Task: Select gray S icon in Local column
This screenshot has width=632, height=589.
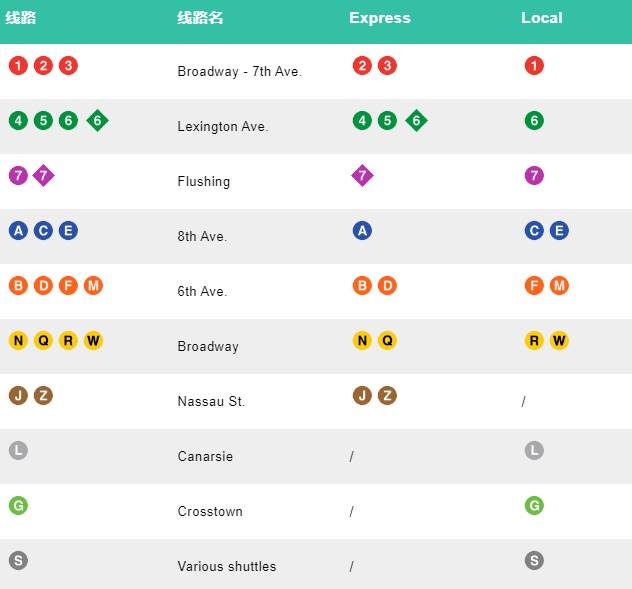Action: (534, 561)
